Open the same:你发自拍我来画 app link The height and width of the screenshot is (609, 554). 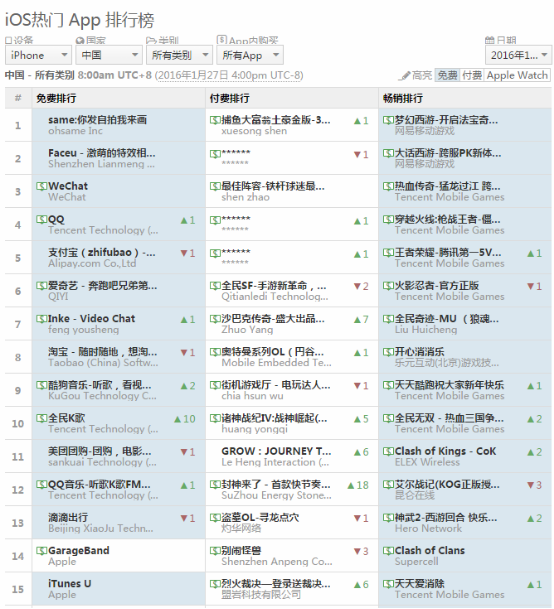[x=98, y=120]
